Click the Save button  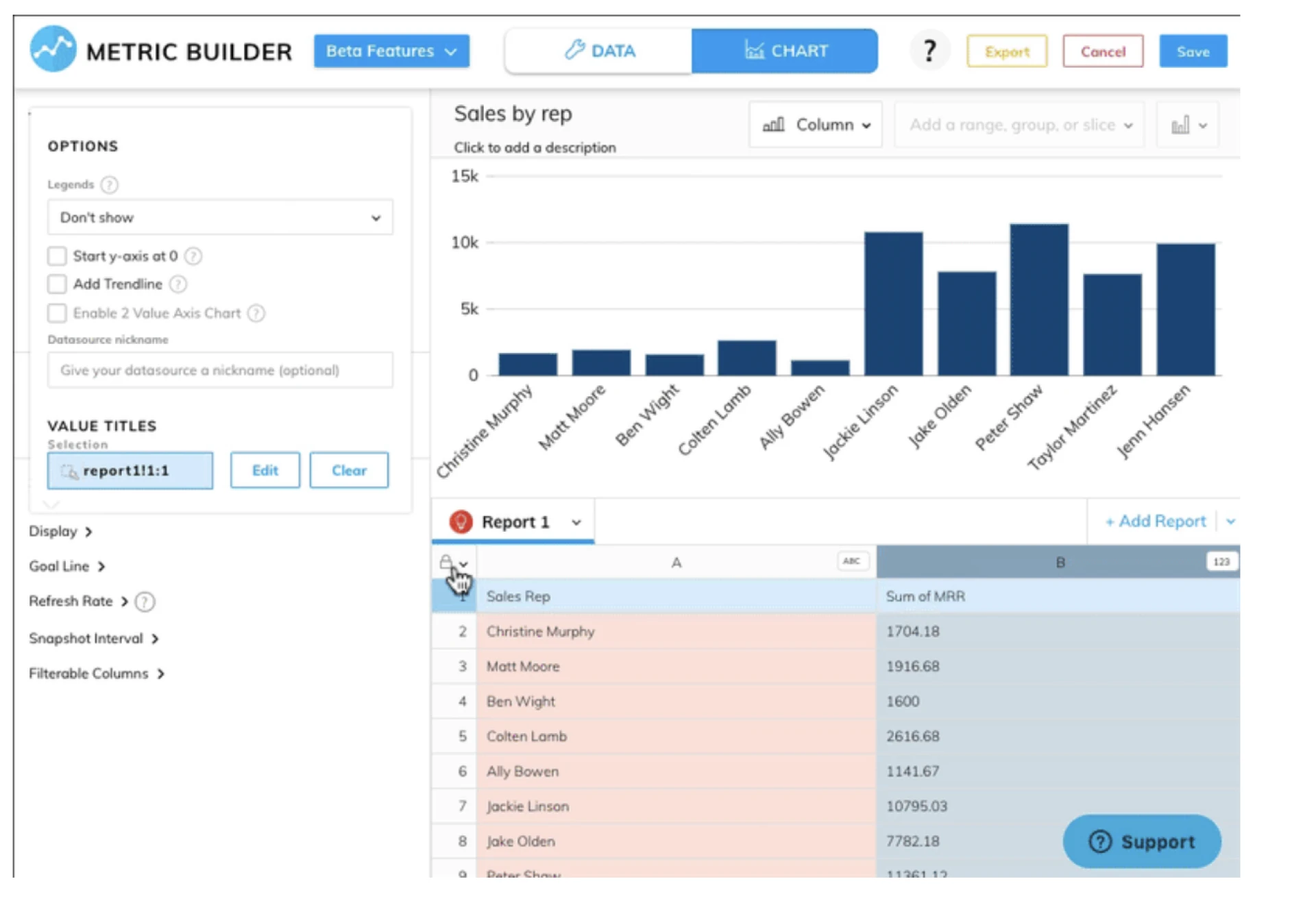[1193, 51]
